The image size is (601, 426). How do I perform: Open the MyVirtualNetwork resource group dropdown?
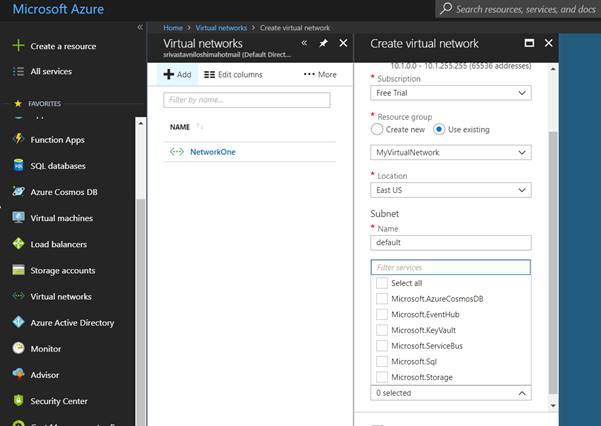[x=451, y=153]
